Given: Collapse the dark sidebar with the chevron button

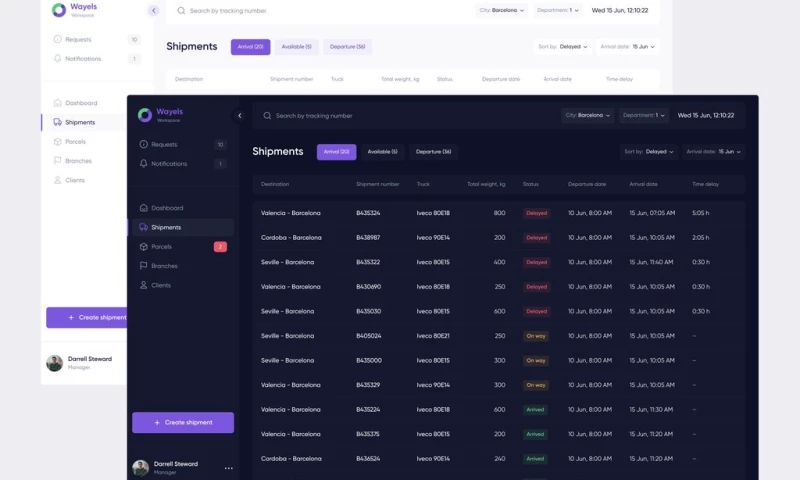Looking at the screenshot, I should (239, 116).
